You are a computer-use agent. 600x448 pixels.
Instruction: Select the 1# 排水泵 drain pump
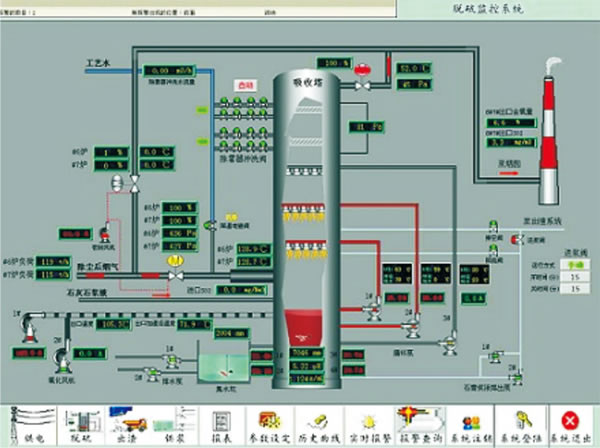(171, 360)
